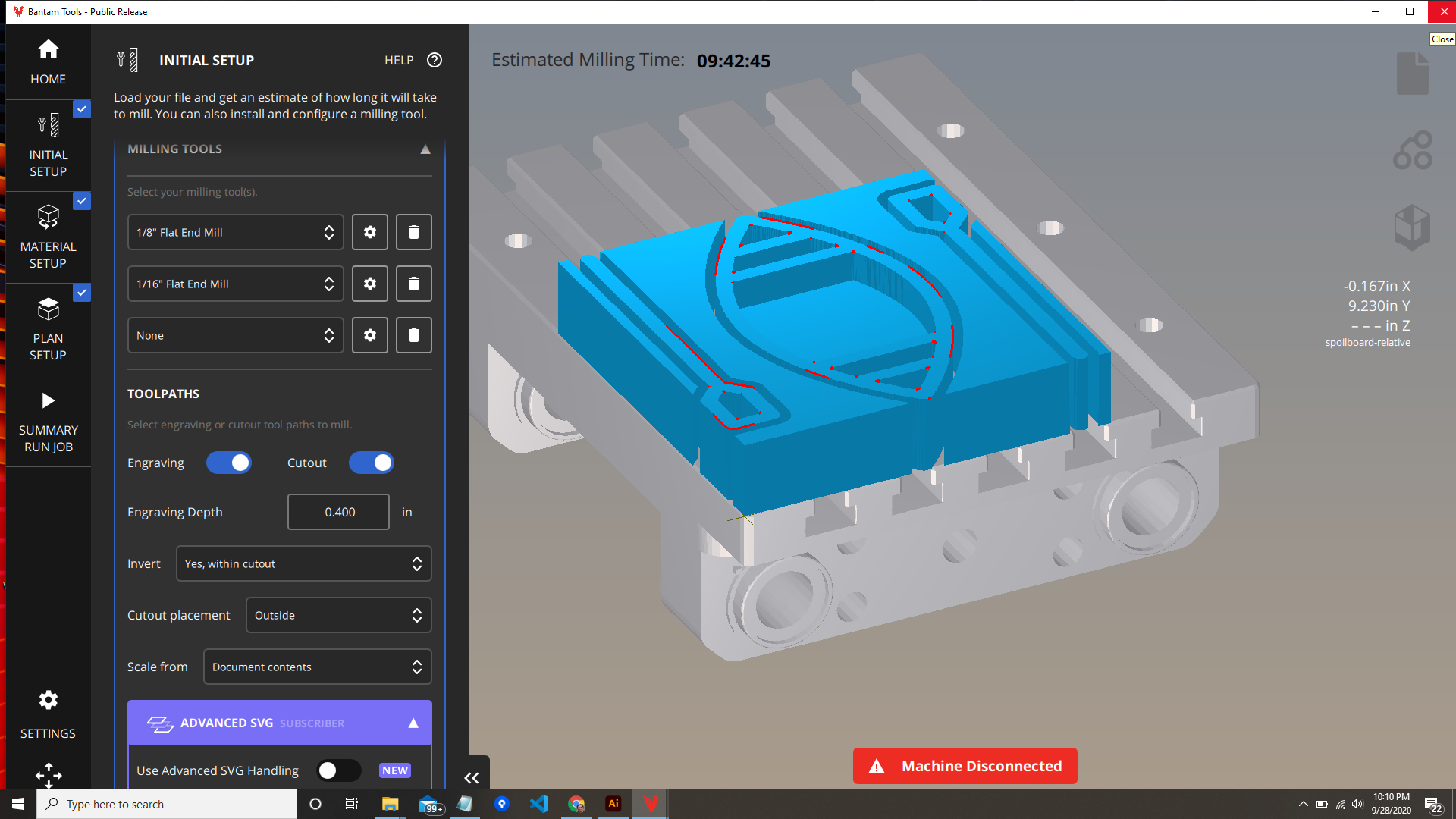Click the Advanced SVG layered icon

tap(159, 723)
